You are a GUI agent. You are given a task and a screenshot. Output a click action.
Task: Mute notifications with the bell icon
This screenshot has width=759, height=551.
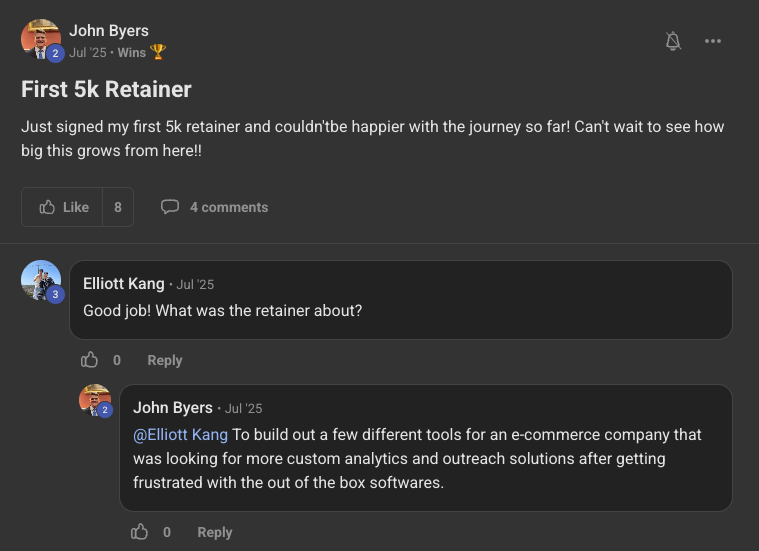pyautogui.click(x=673, y=41)
